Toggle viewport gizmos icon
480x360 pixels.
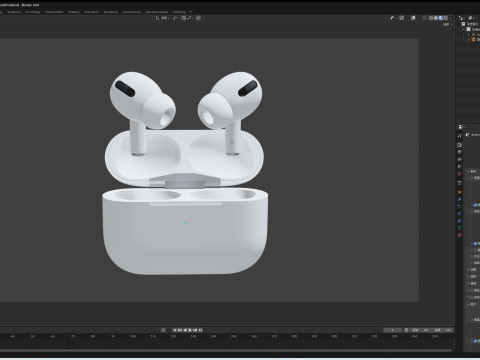(x=402, y=18)
